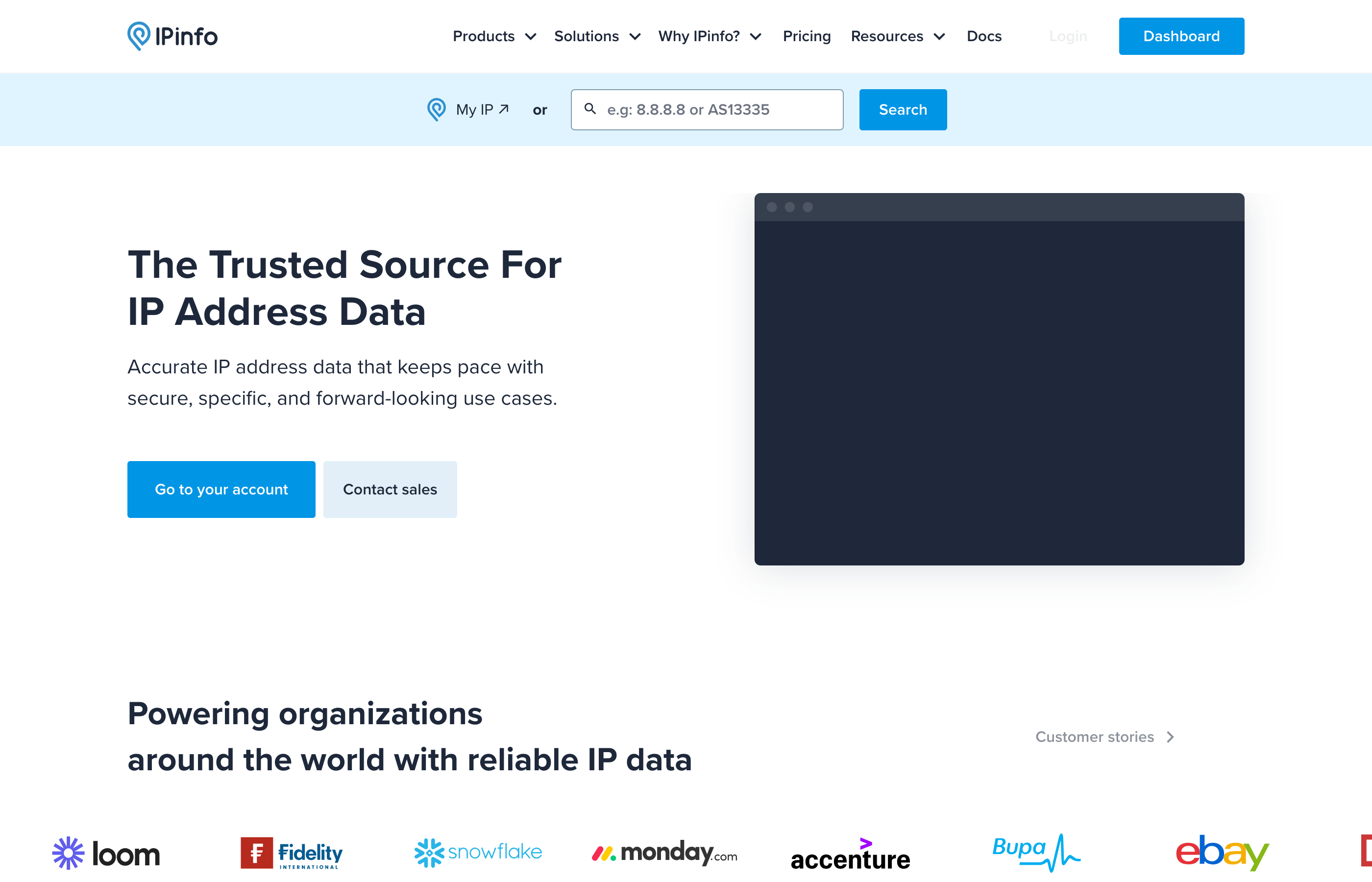Open the Pricing page
The height and width of the screenshot is (882, 1372).
click(x=807, y=36)
